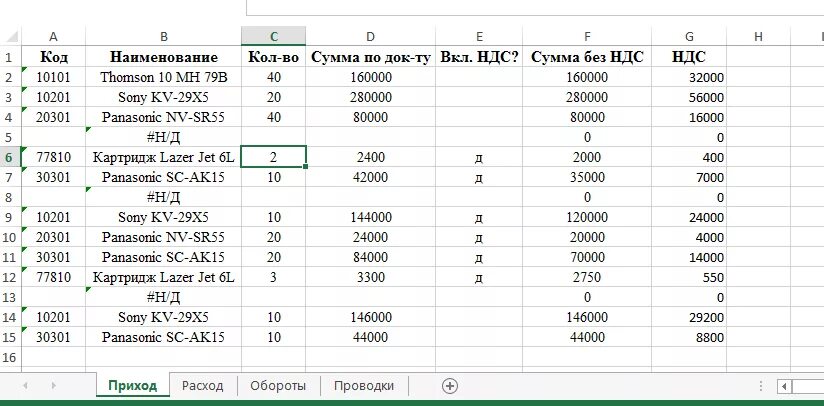Select column G header
824x406 pixels.
(689, 36)
